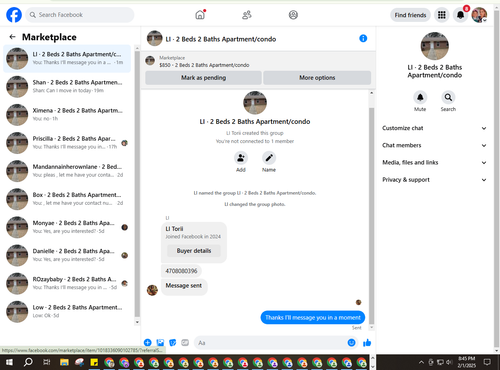Open conversation information icon
The width and height of the screenshot is (500, 370).
click(x=363, y=38)
